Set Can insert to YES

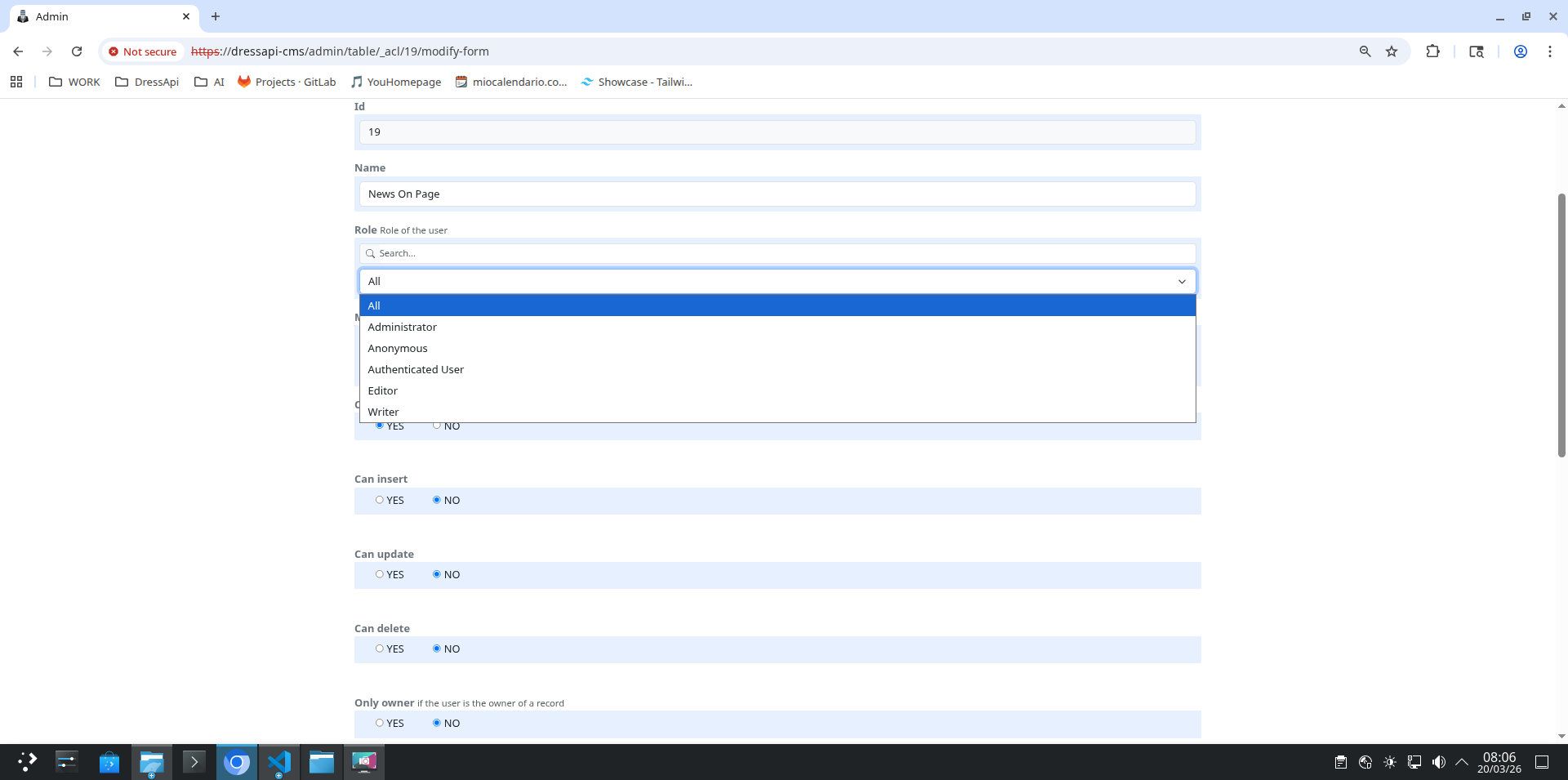tap(380, 500)
